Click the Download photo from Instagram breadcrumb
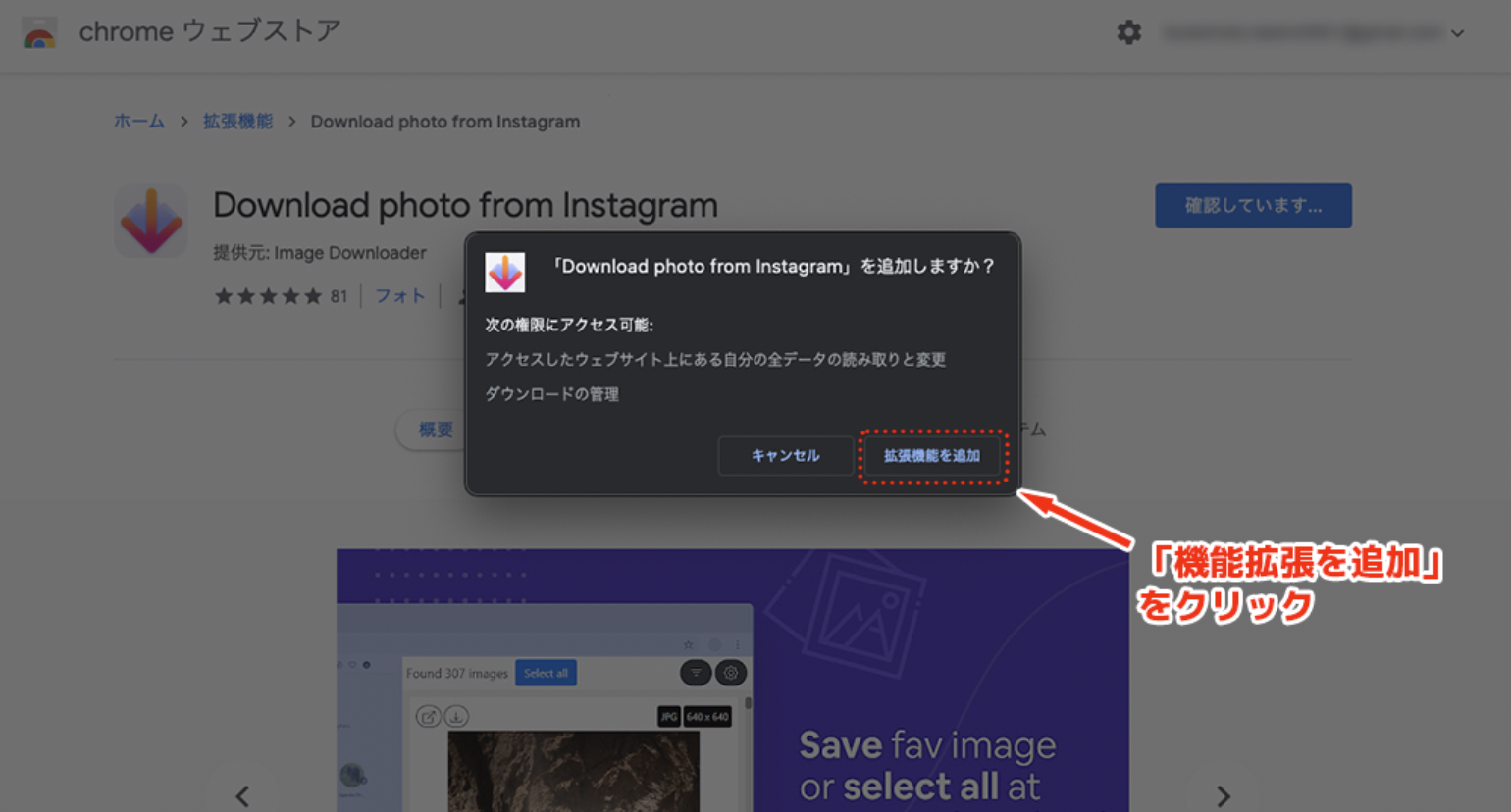 click(445, 122)
